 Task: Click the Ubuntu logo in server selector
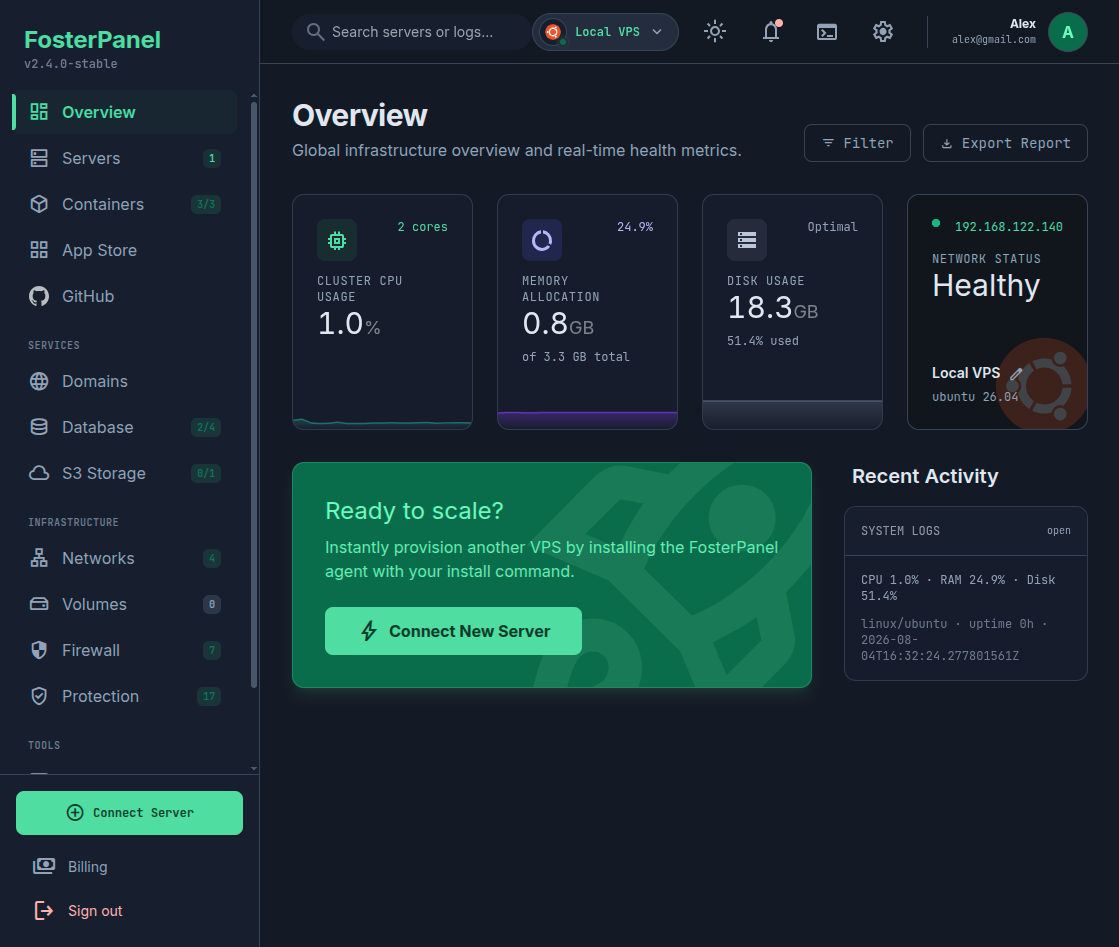pyautogui.click(x=552, y=32)
